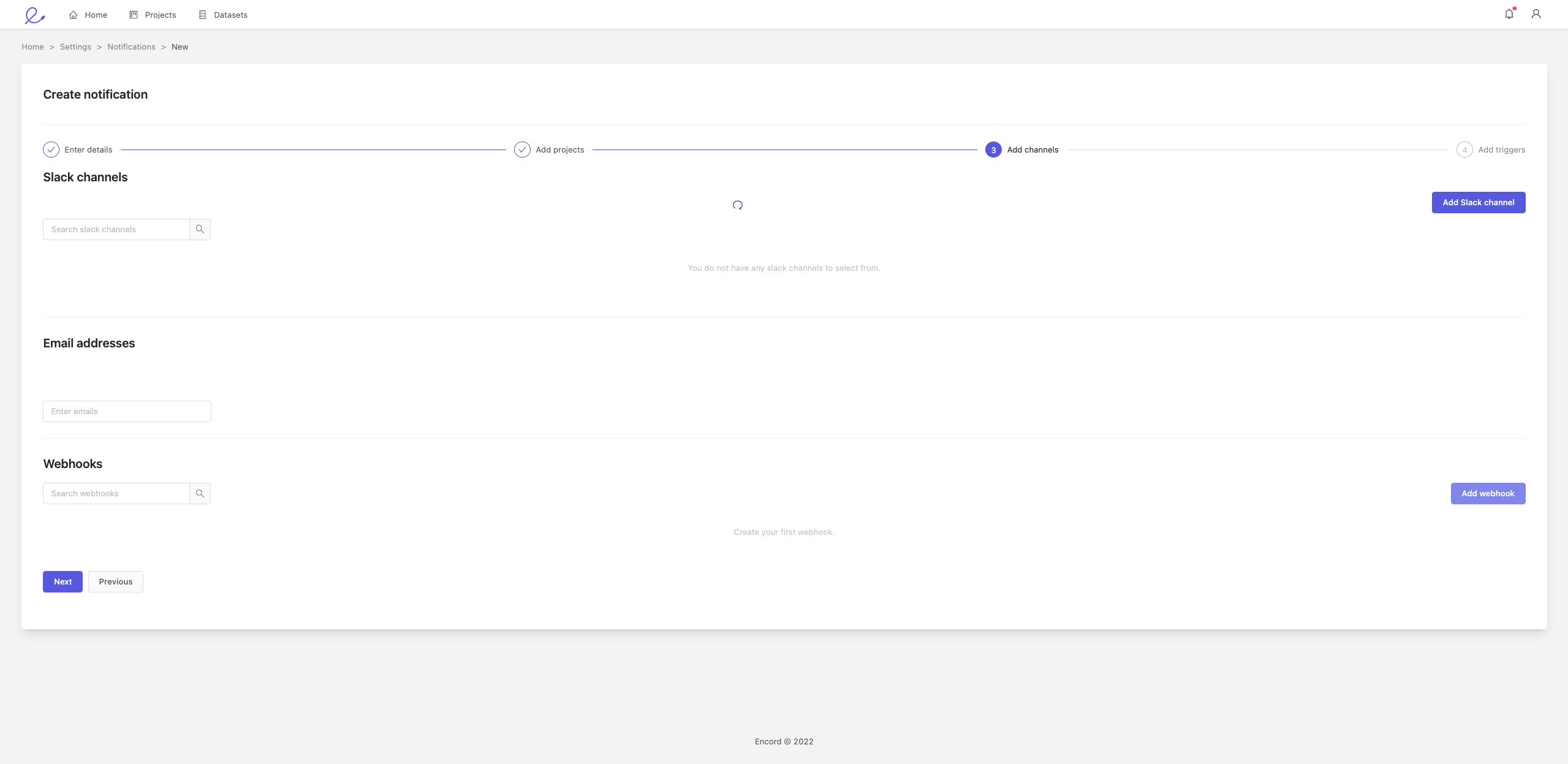Click the Encord © 2022 footer text
1568x764 pixels.
pos(784,741)
